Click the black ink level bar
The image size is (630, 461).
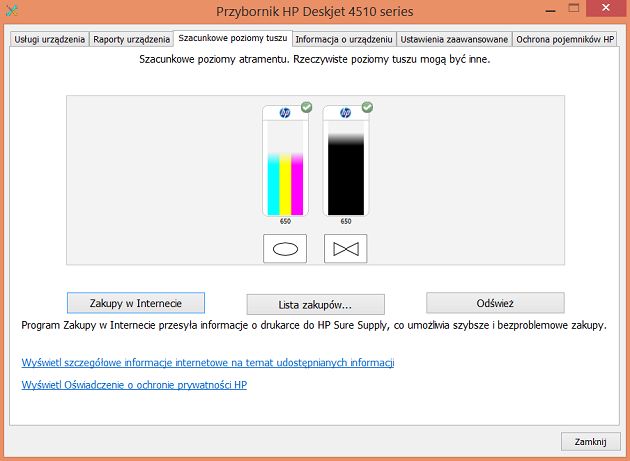pyautogui.click(x=346, y=175)
